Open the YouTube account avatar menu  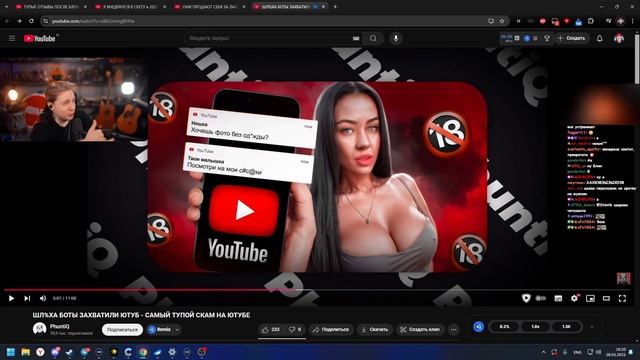point(619,38)
